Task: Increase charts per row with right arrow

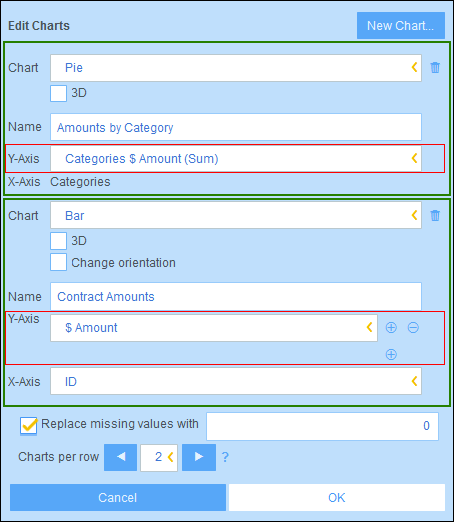Action: (x=199, y=457)
